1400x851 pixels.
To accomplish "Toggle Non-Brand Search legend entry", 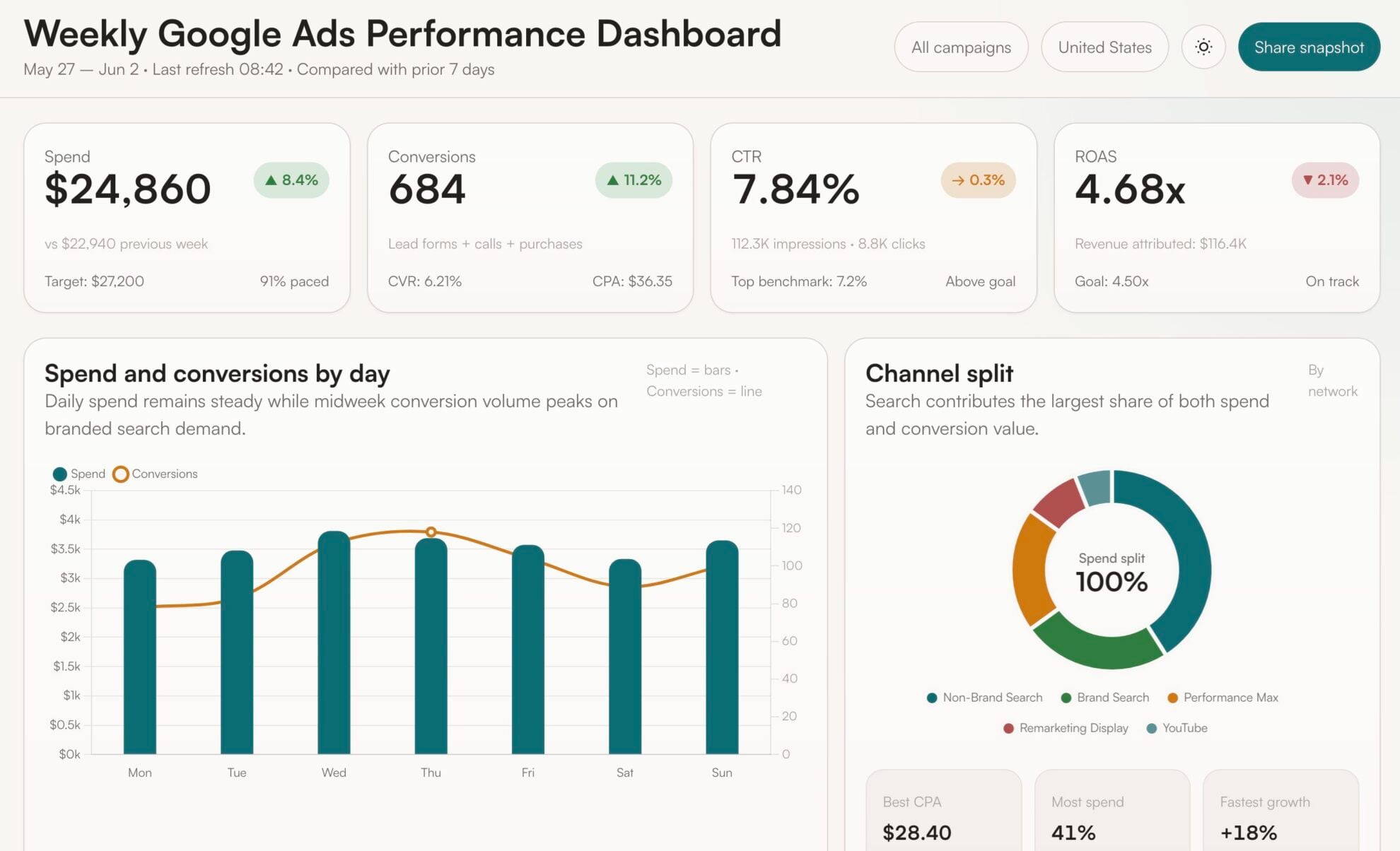I will tap(984, 698).
